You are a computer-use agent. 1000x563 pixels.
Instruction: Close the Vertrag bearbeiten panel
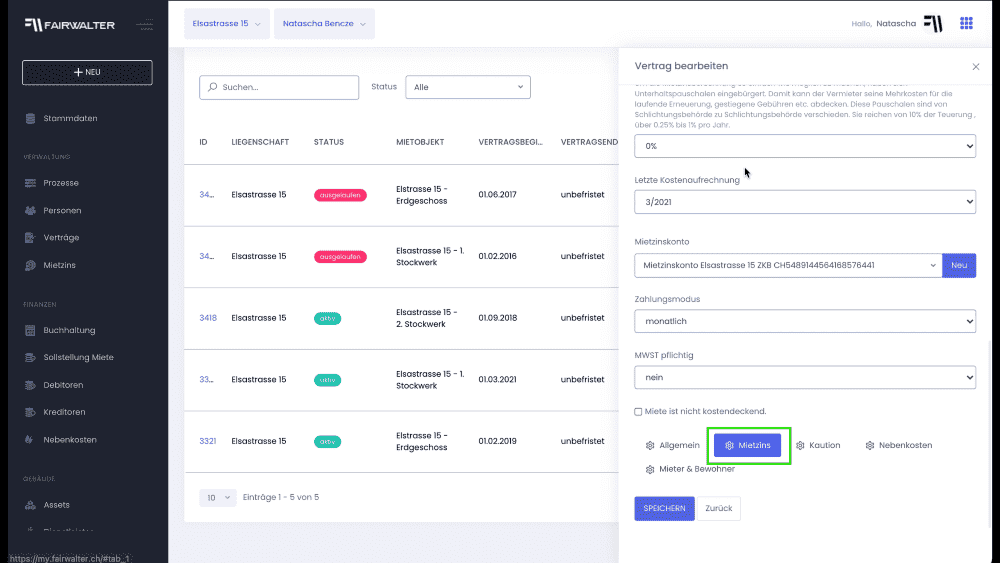point(976,66)
